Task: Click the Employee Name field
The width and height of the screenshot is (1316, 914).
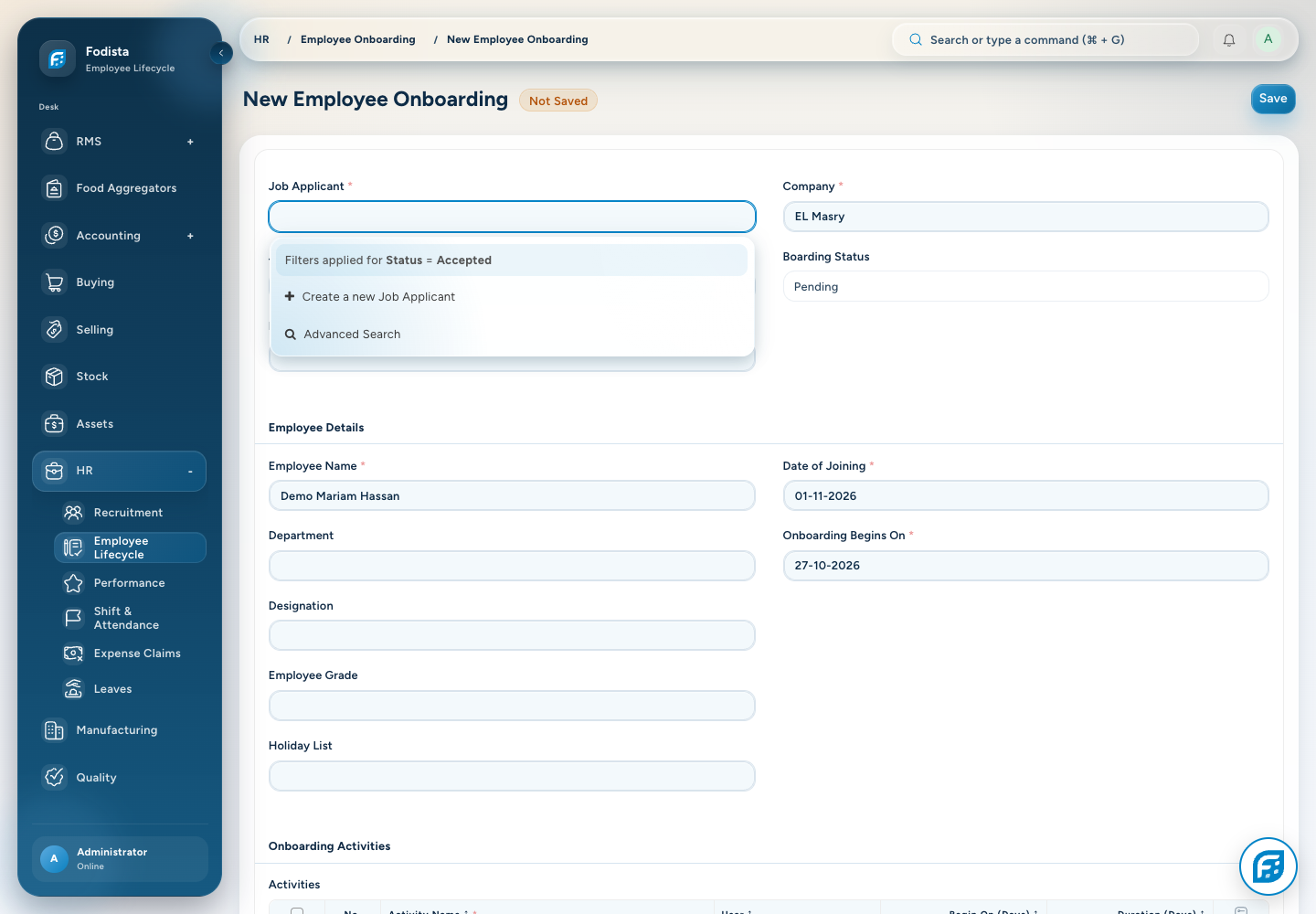Action: 512,495
